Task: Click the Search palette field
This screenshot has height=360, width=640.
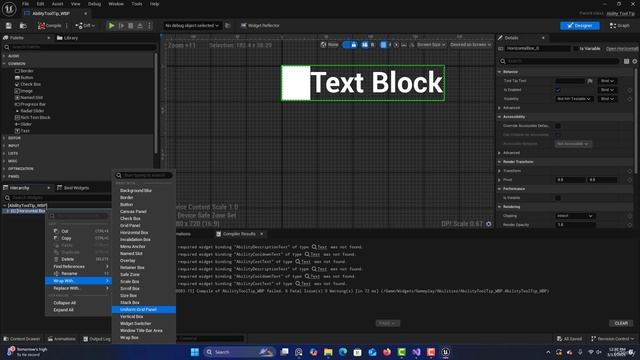Action: 80,47
